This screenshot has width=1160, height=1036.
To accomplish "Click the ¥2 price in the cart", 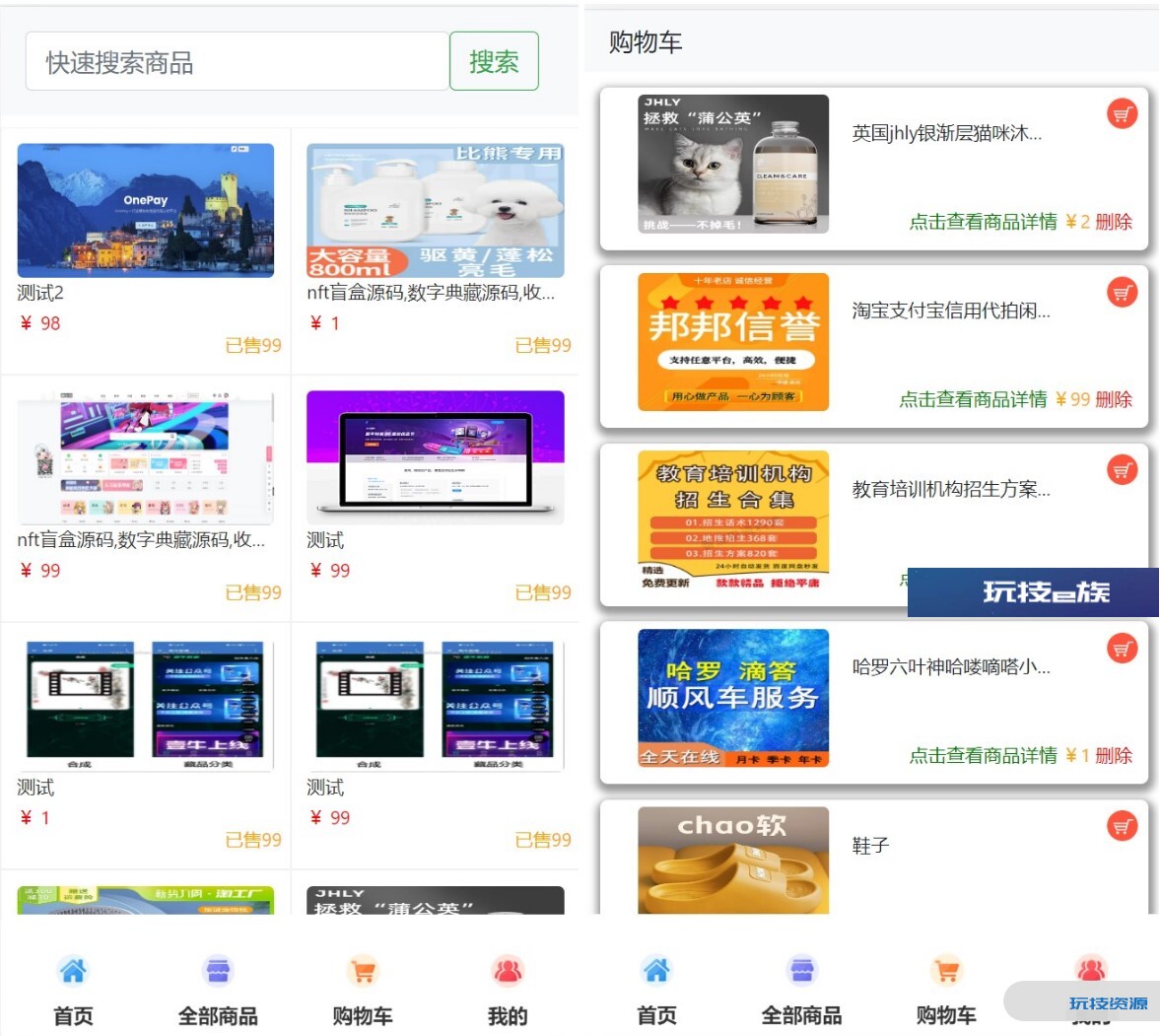I will (x=1077, y=222).
